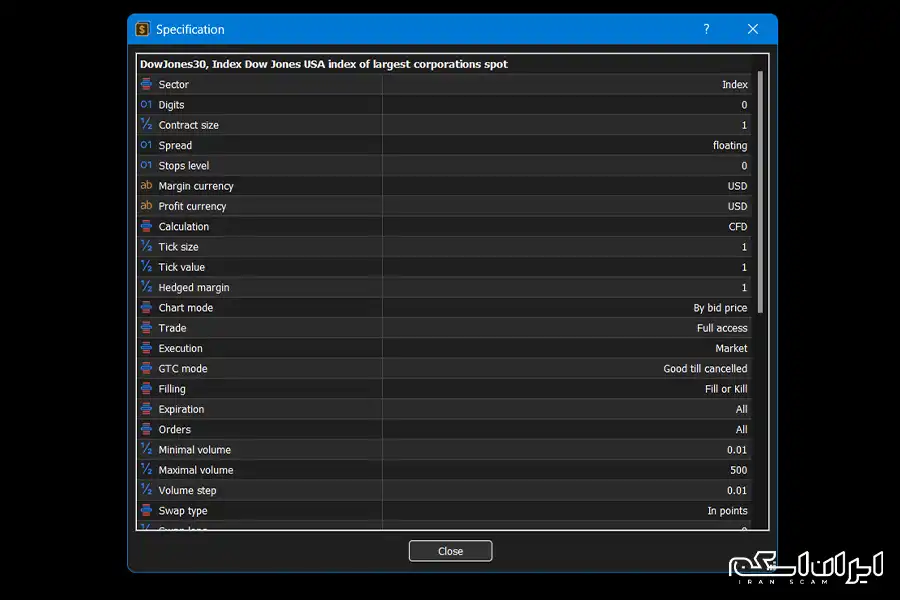Viewport: 900px width, 600px height.
Task: Select the Tick value label
Action: [x=181, y=267]
